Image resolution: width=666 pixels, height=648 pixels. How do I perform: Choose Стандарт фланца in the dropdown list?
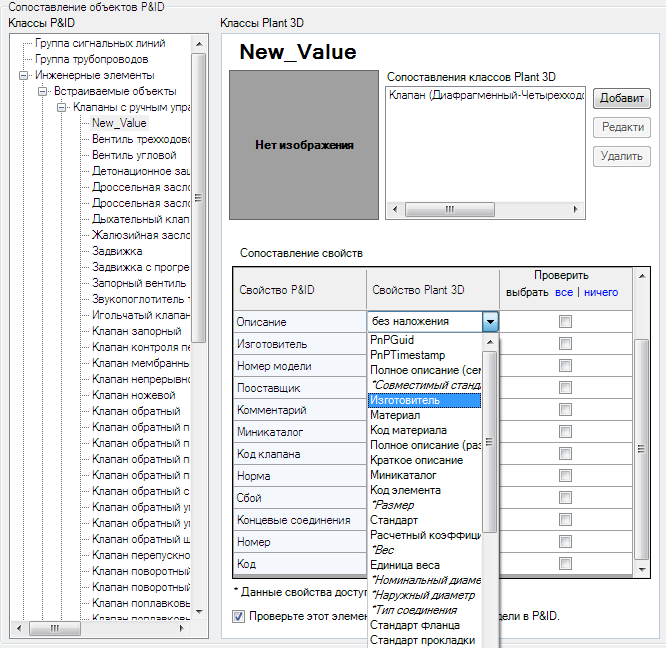(x=415, y=625)
